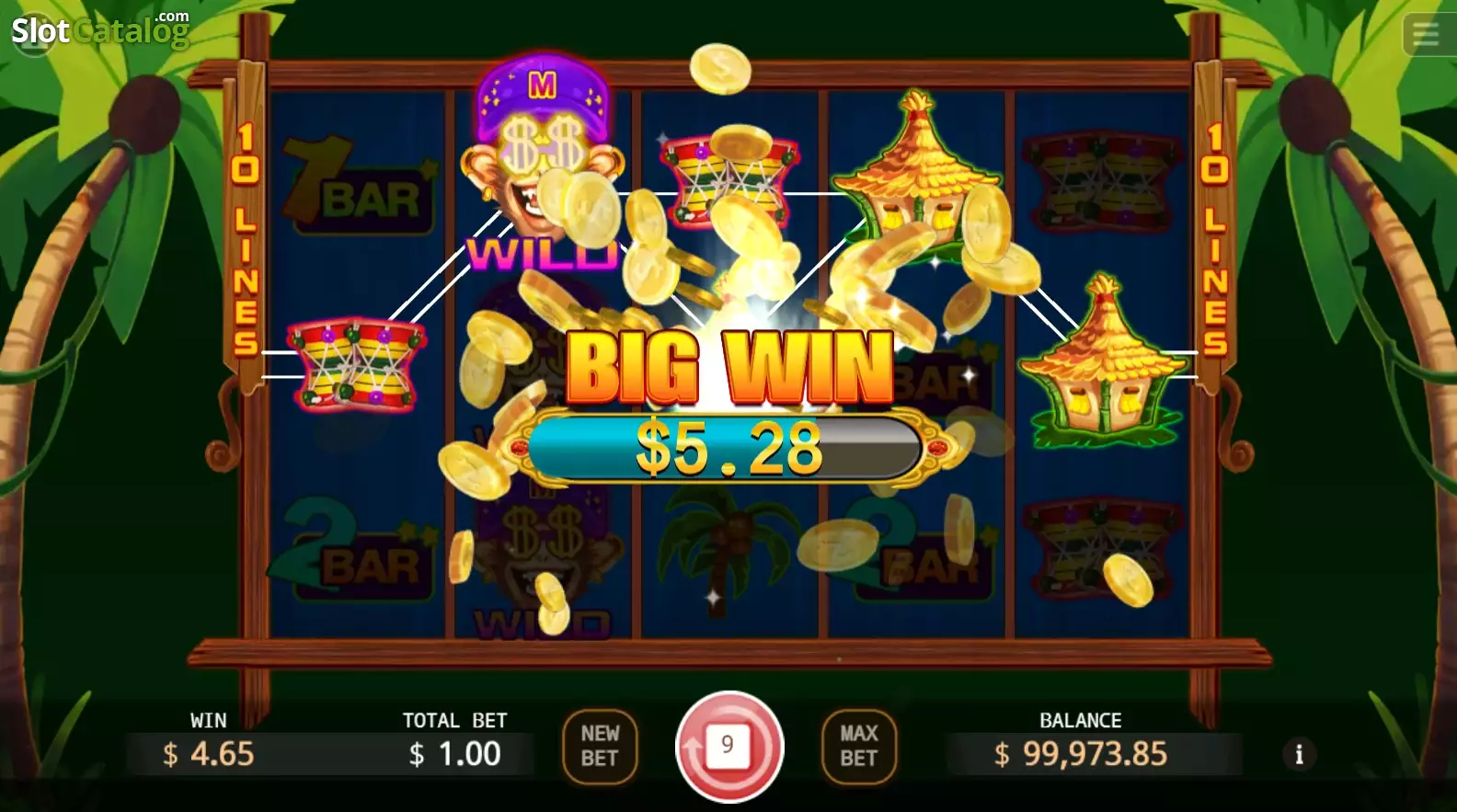Click the NEW BET button

pyautogui.click(x=600, y=746)
